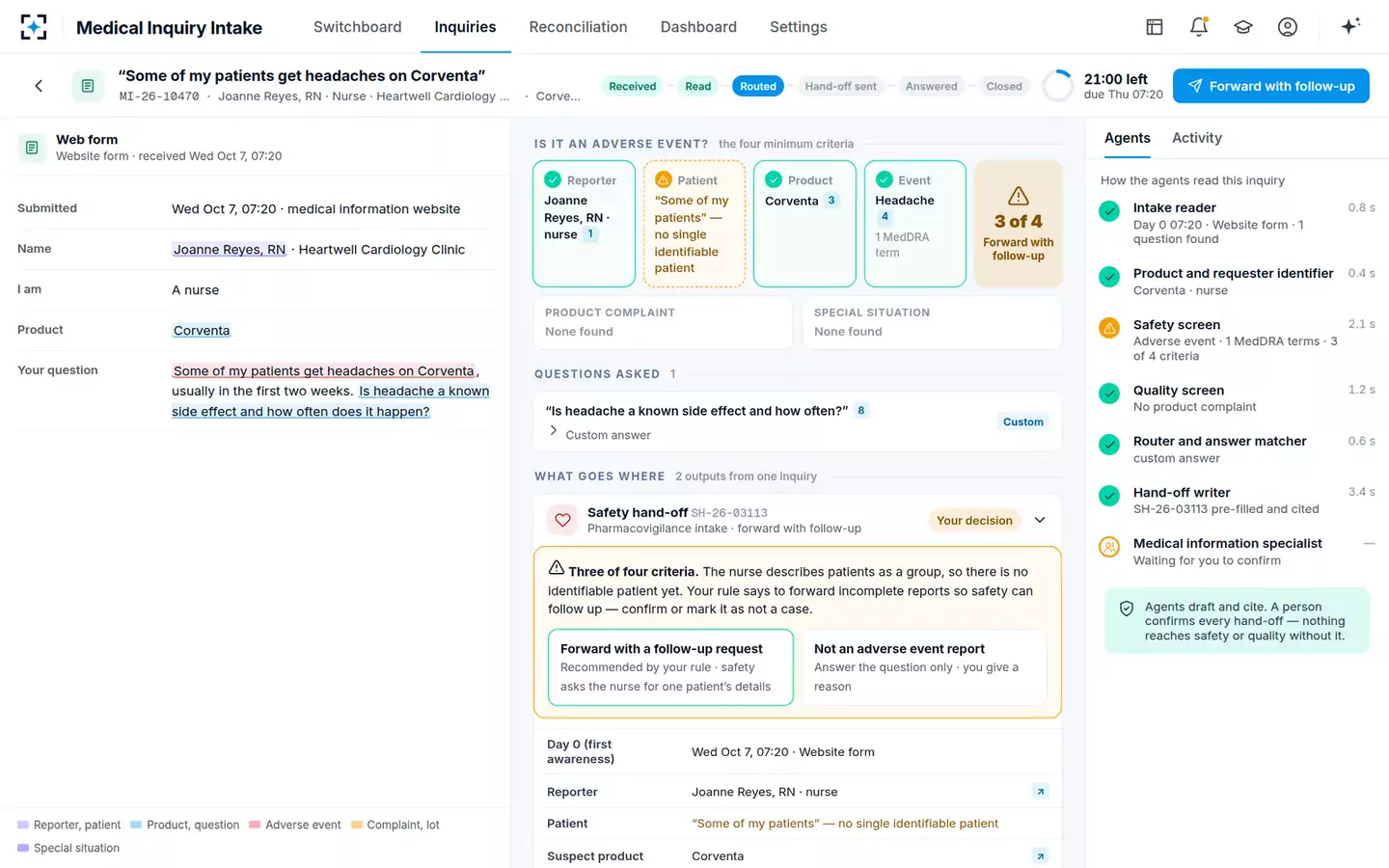1389x868 pixels.
Task: Click the shield icon in the agents note
Action: 1127,609
